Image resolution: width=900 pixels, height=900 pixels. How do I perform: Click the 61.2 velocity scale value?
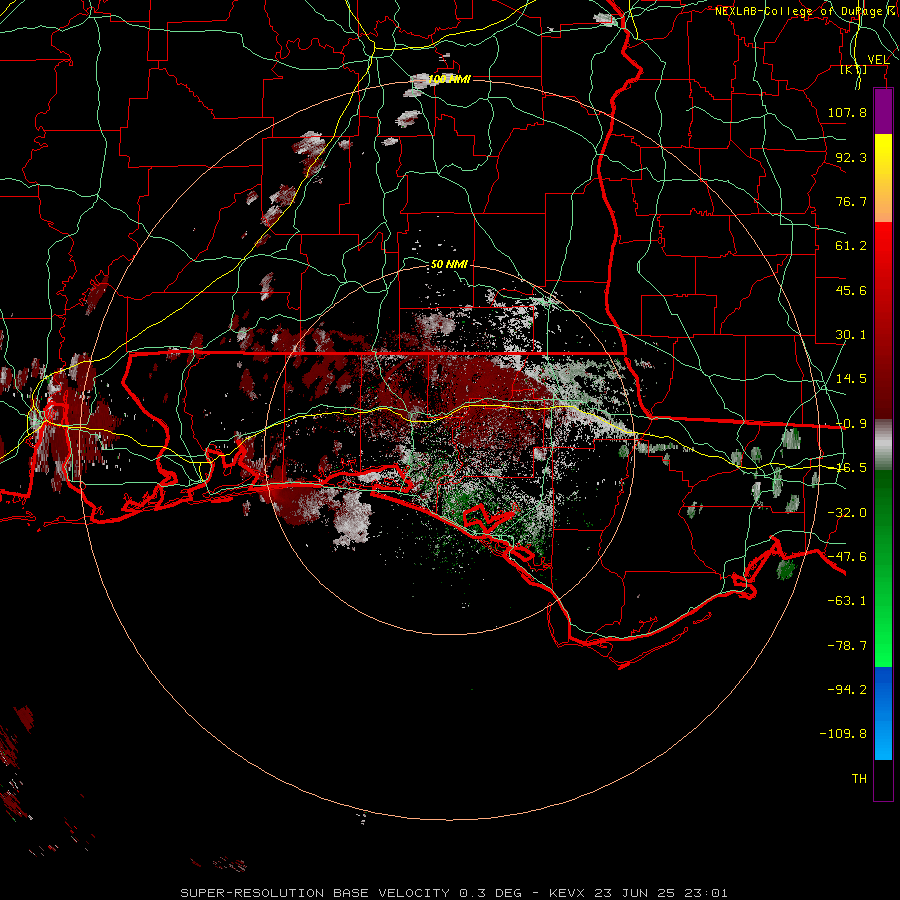click(851, 246)
